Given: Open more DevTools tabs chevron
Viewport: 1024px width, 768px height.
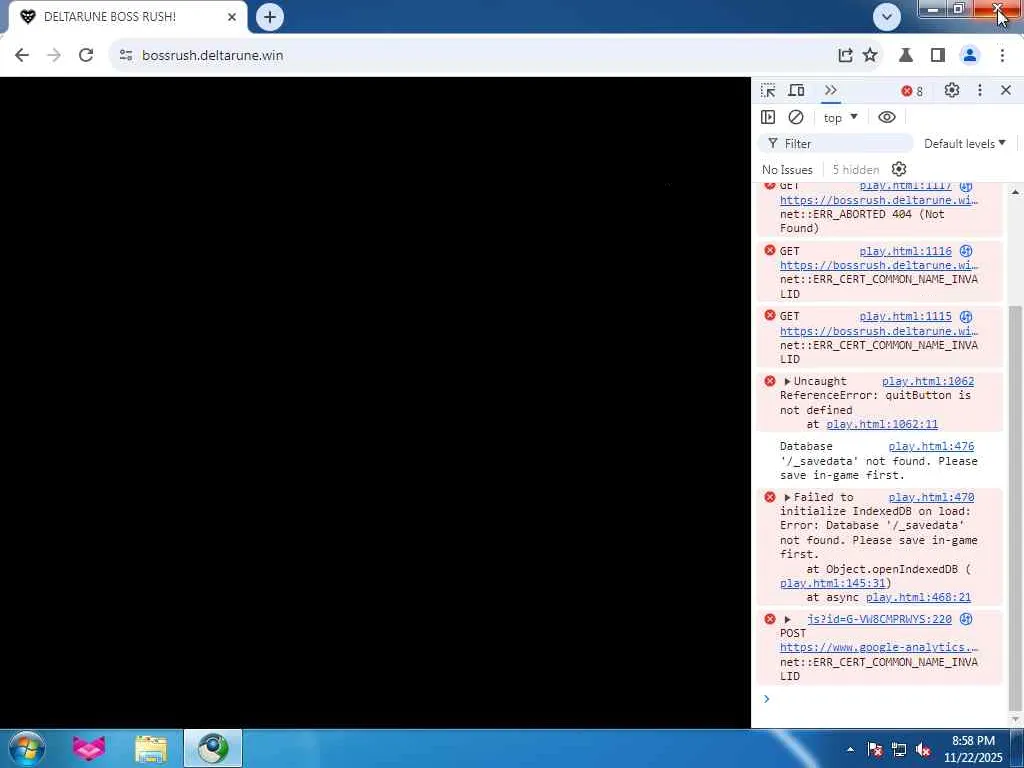Looking at the screenshot, I should click(x=830, y=90).
